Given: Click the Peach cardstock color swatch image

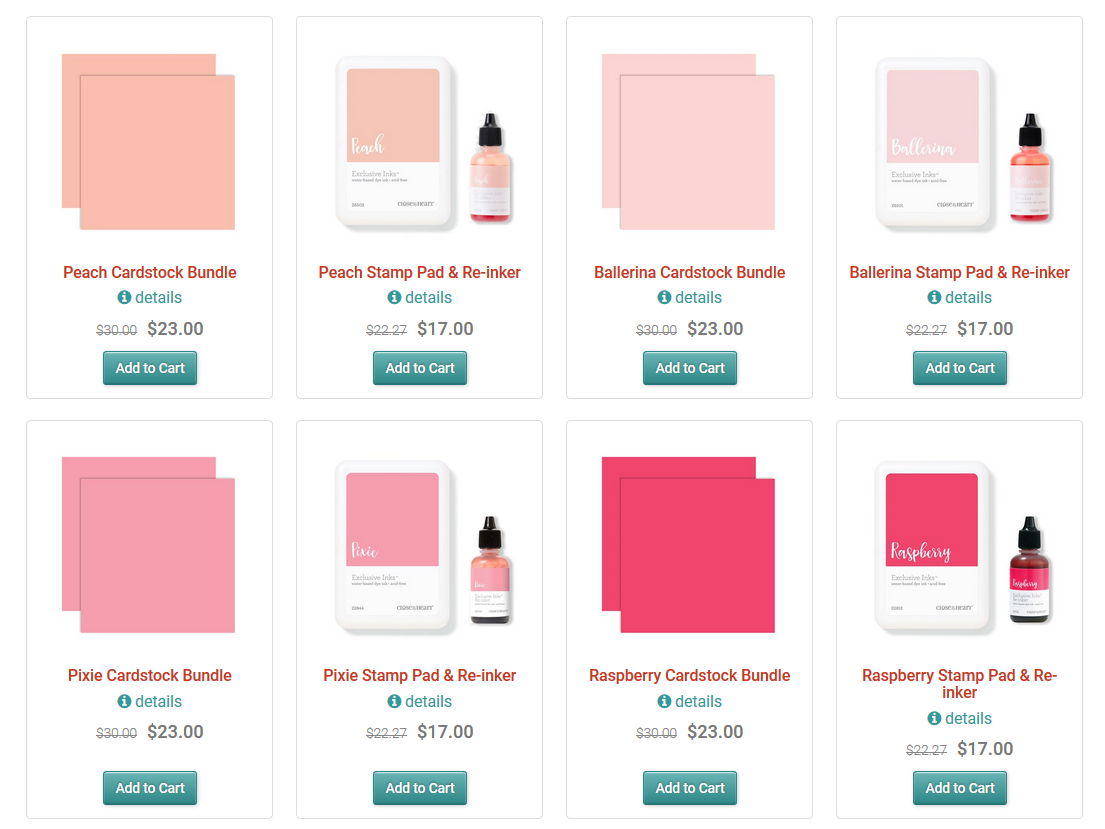Looking at the screenshot, I should (149, 142).
